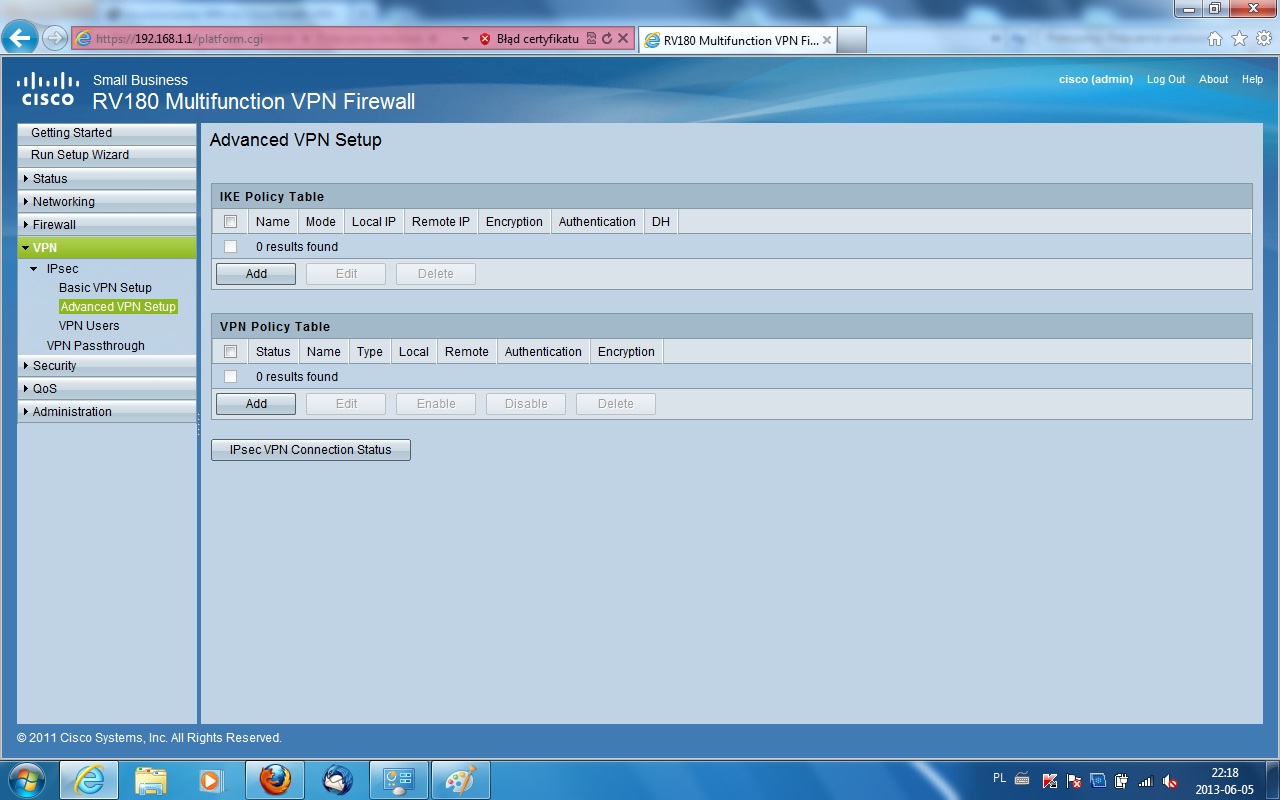Open the VPN Passthrough page
The image size is (1280, 800).
[96, 345]
